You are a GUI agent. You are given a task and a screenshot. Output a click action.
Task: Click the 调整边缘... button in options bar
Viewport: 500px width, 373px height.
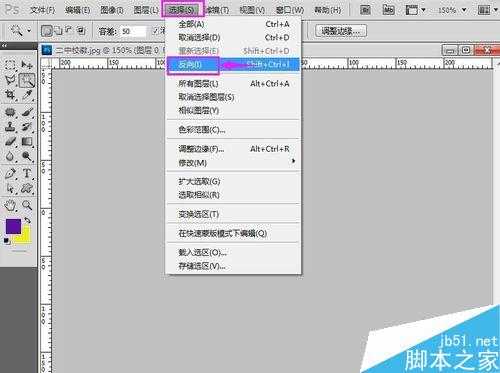[x=341, y=31]
